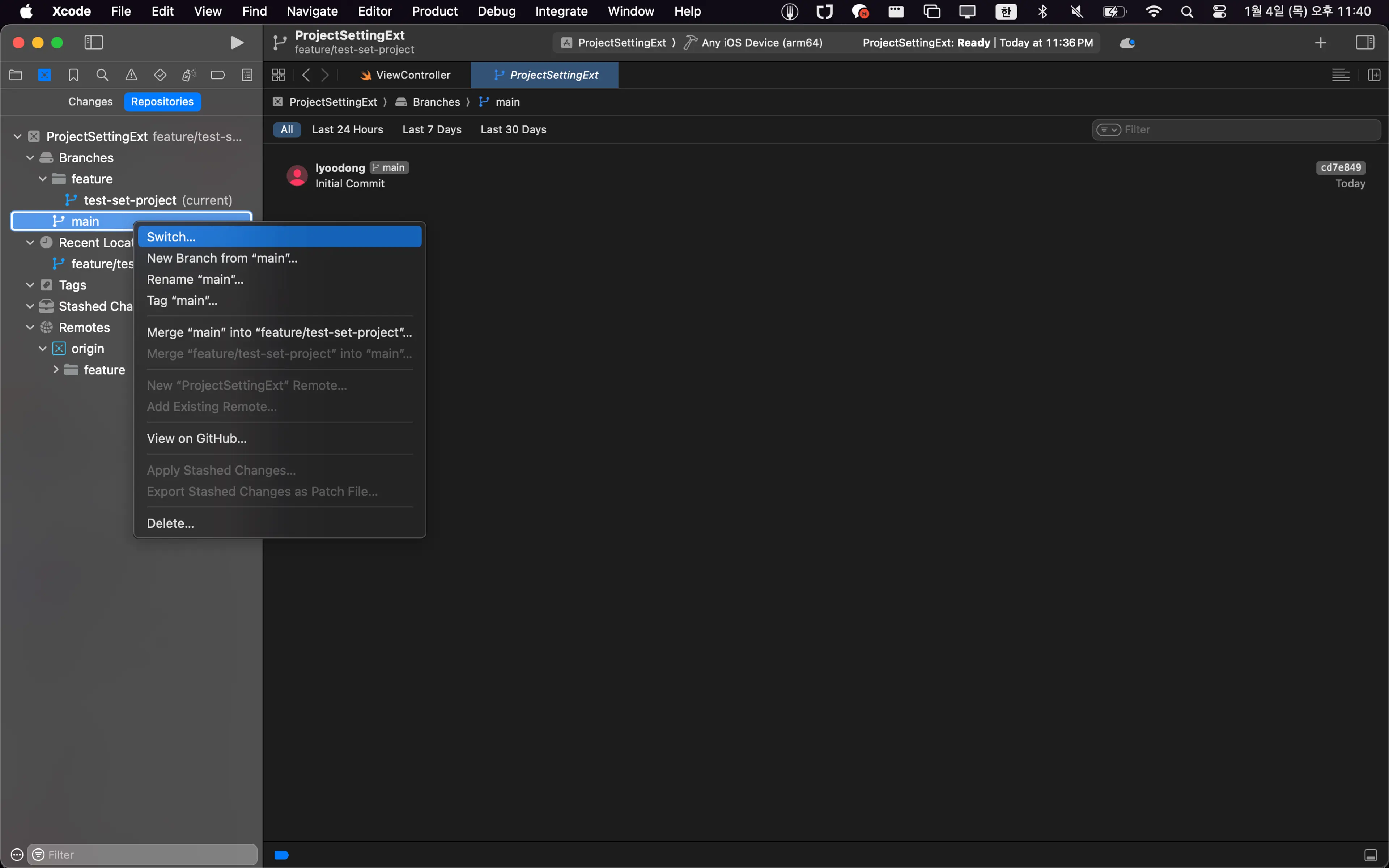
Task: Click the Xcode Cloud status icon
Action: point(1127,43)
